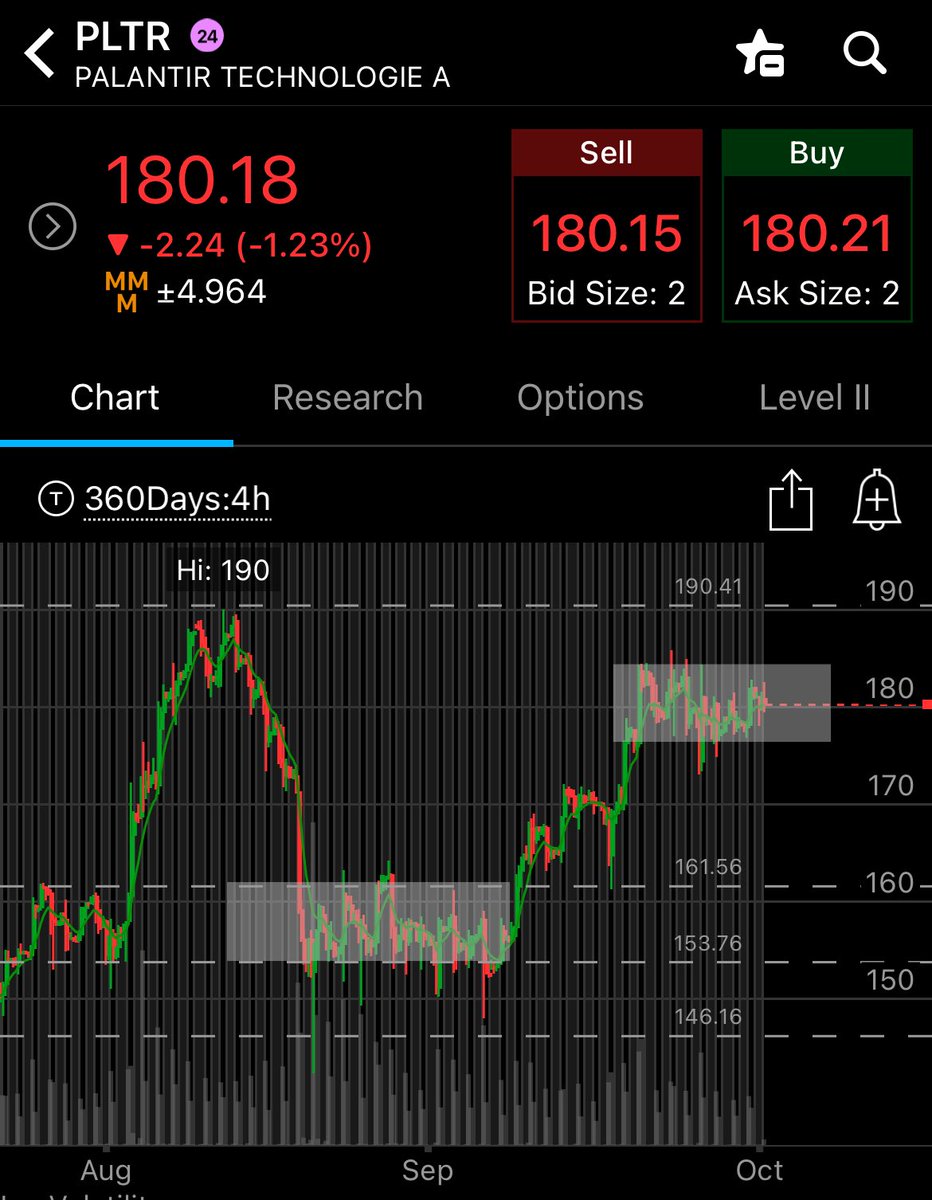The image size is (932, 1200).
Task: Expand quote details with circled arrow
Action: click(x=52, y=228)
